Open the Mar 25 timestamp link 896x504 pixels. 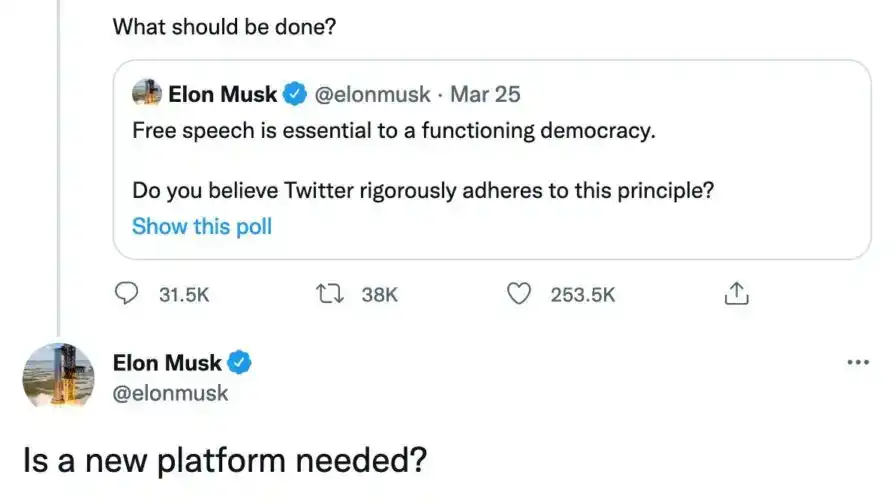485,95
